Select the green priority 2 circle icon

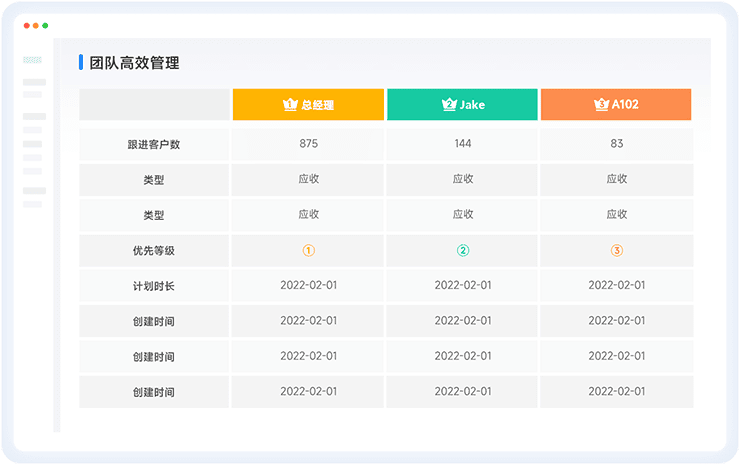pos(463,251)
